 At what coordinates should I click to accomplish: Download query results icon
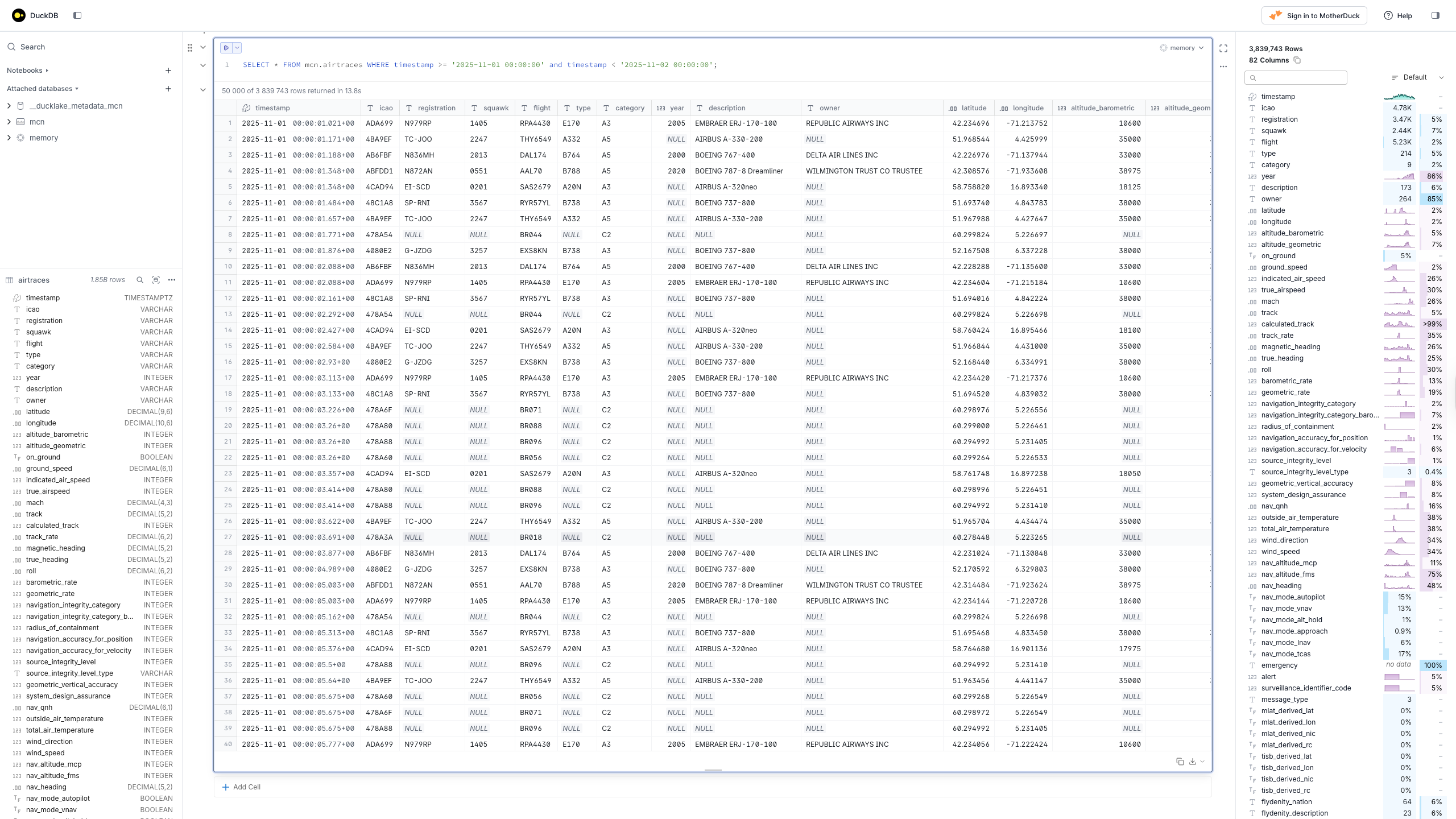(1193, 762)
